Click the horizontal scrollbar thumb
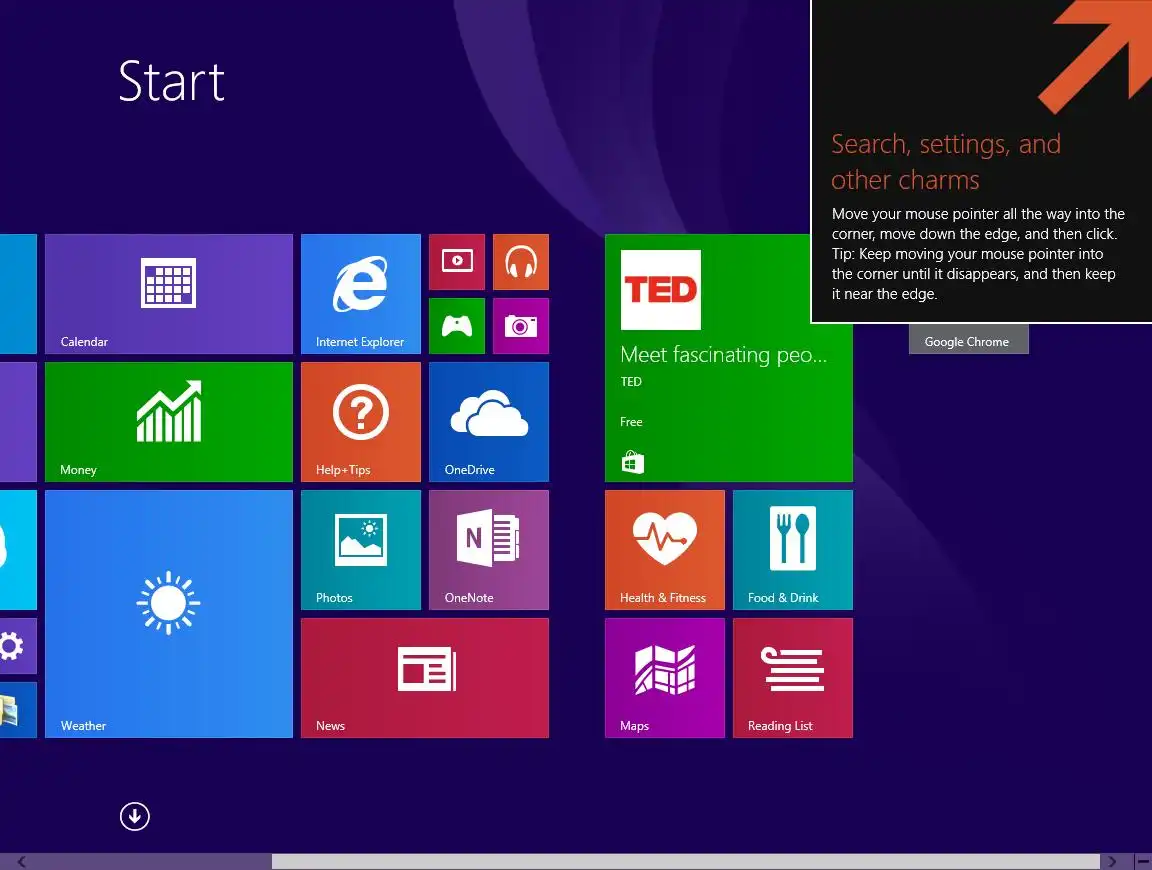This screenshot has height=870, width=1152. click(x=685, y=862)
